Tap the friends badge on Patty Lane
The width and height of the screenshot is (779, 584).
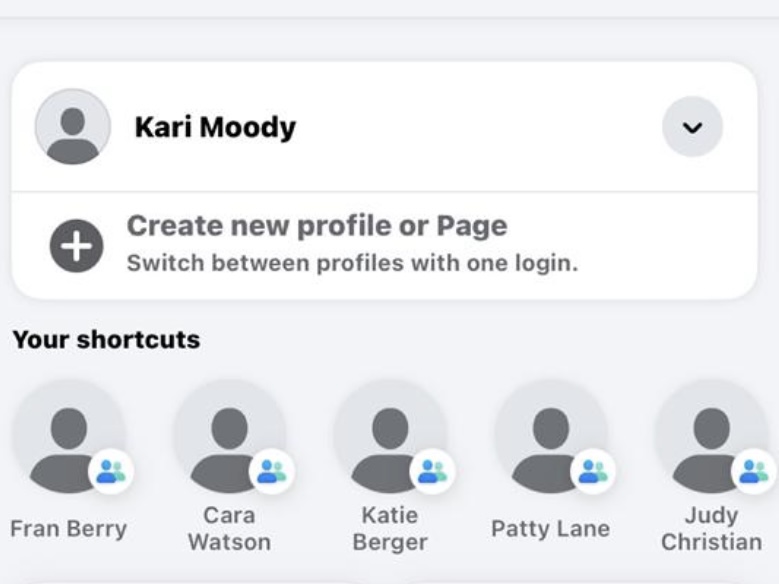tap(593, 471)
